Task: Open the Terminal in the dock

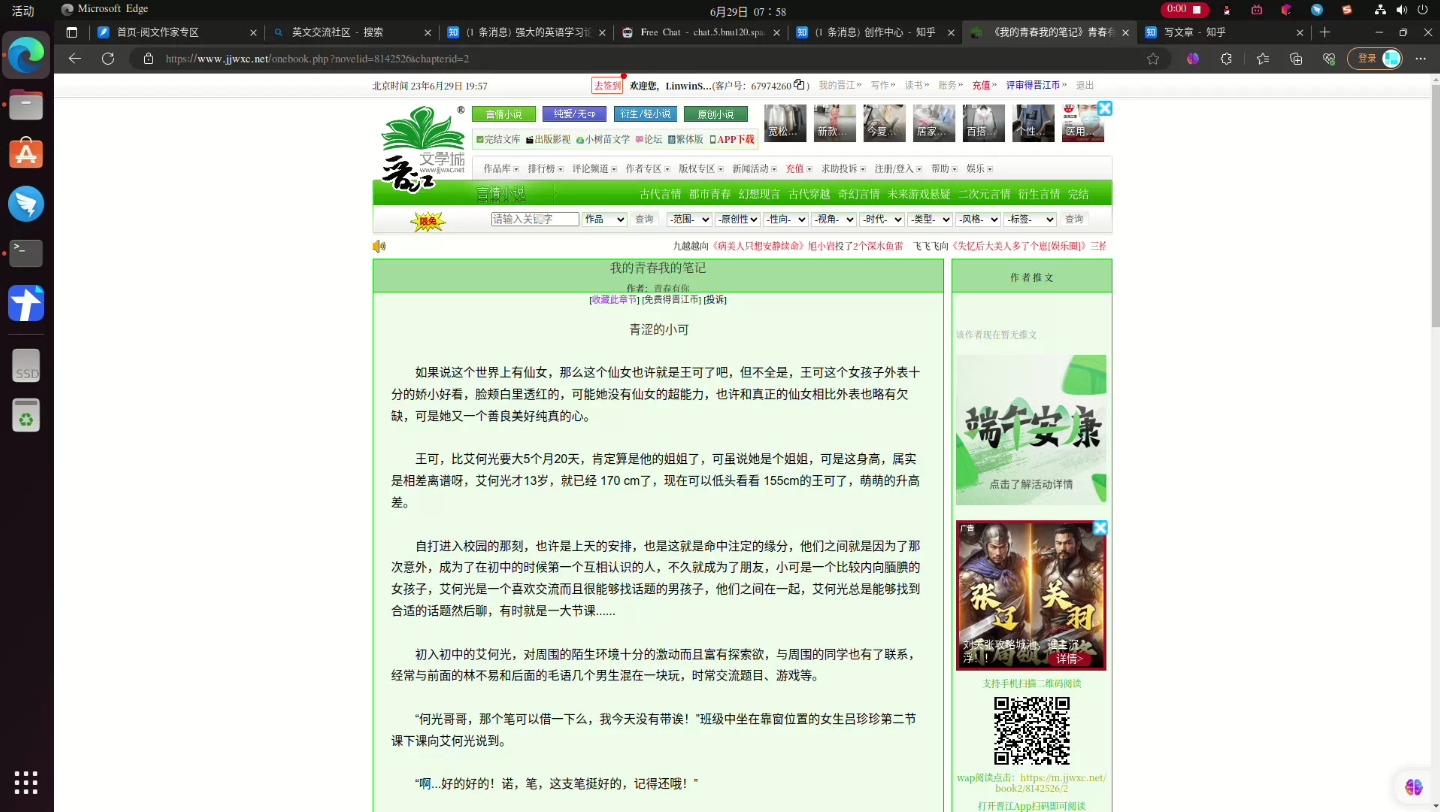Action: (26, 253)
